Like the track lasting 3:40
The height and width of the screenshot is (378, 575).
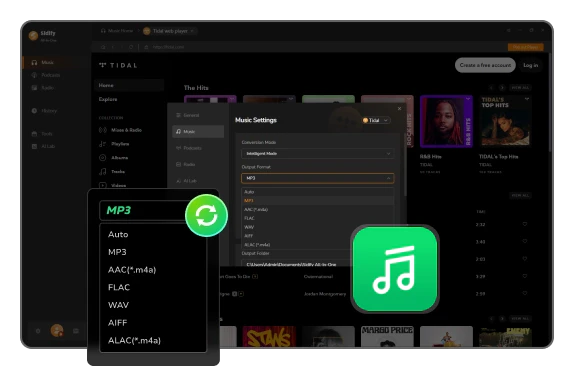[525, 241]
